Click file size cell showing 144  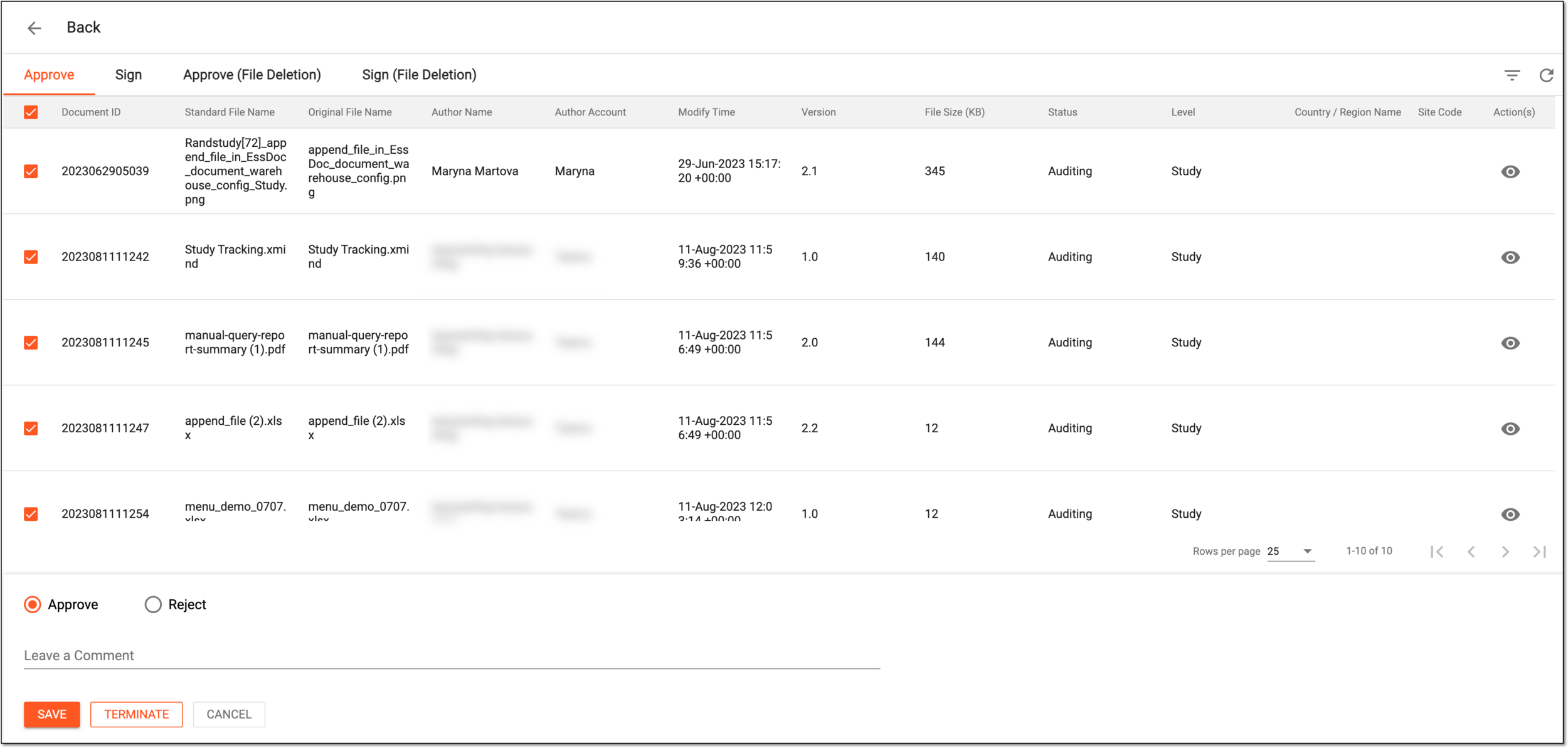[935, 343]
